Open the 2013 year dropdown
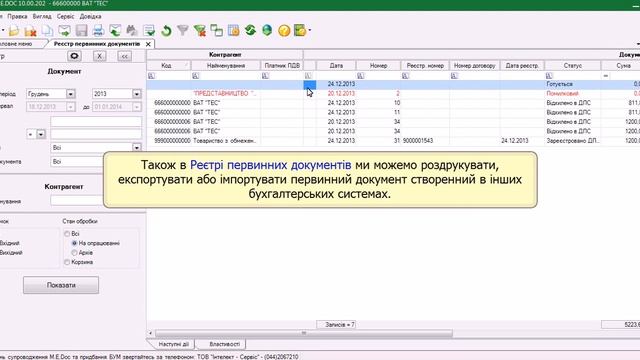Image resolution: width=640 pixels, height=360 pixels. pos(137,94)
